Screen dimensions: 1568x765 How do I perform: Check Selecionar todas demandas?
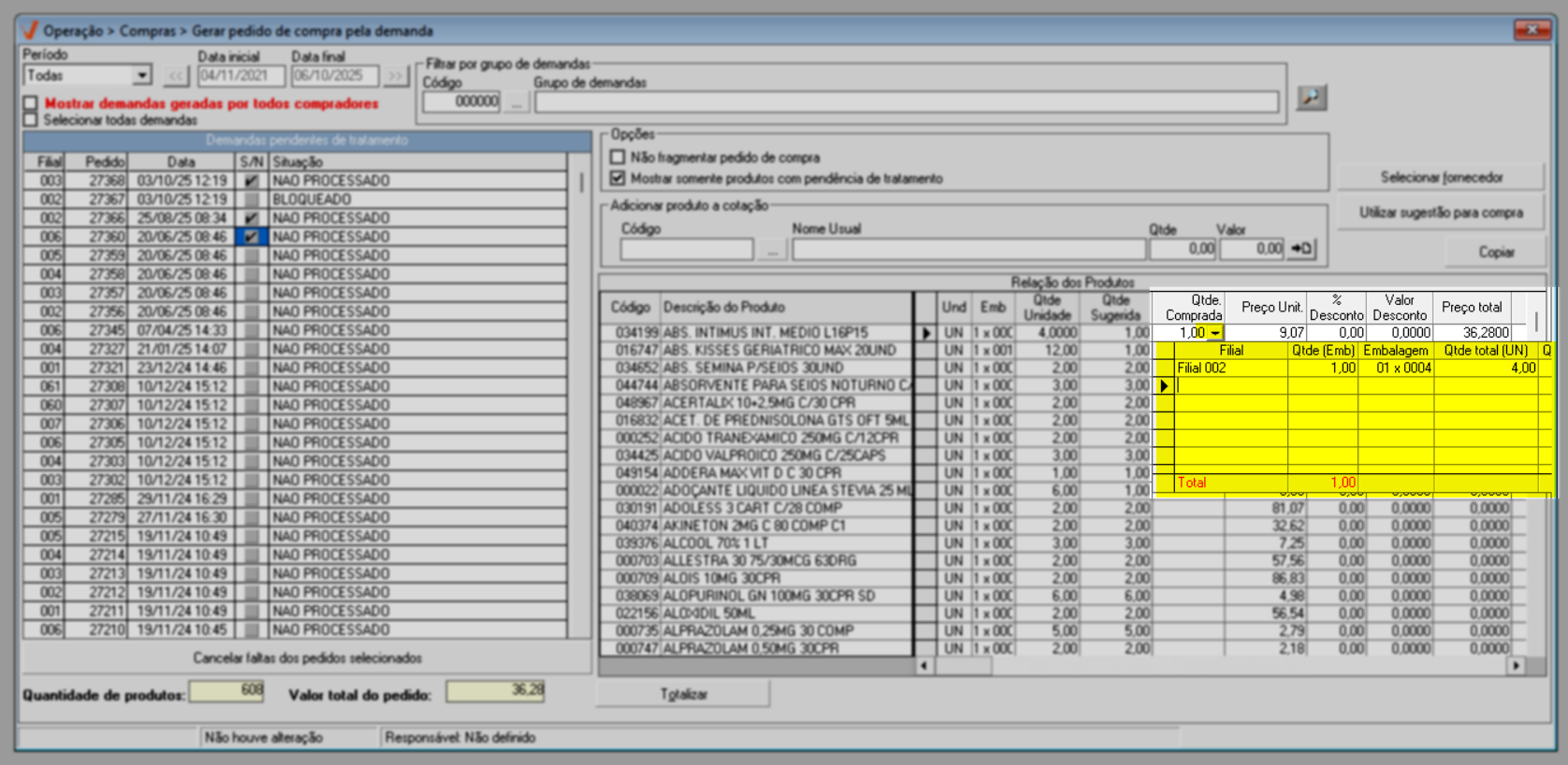tap(31, 120)
